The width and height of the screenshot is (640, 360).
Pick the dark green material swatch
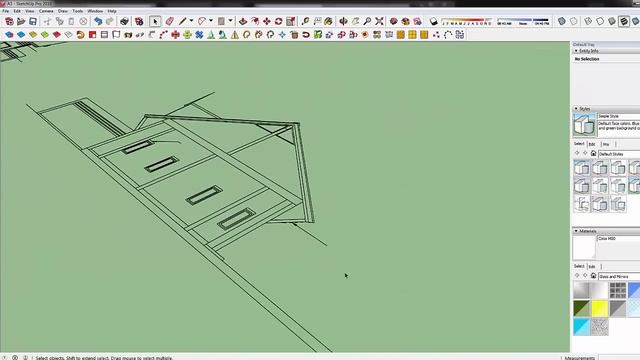click(582, 309)
